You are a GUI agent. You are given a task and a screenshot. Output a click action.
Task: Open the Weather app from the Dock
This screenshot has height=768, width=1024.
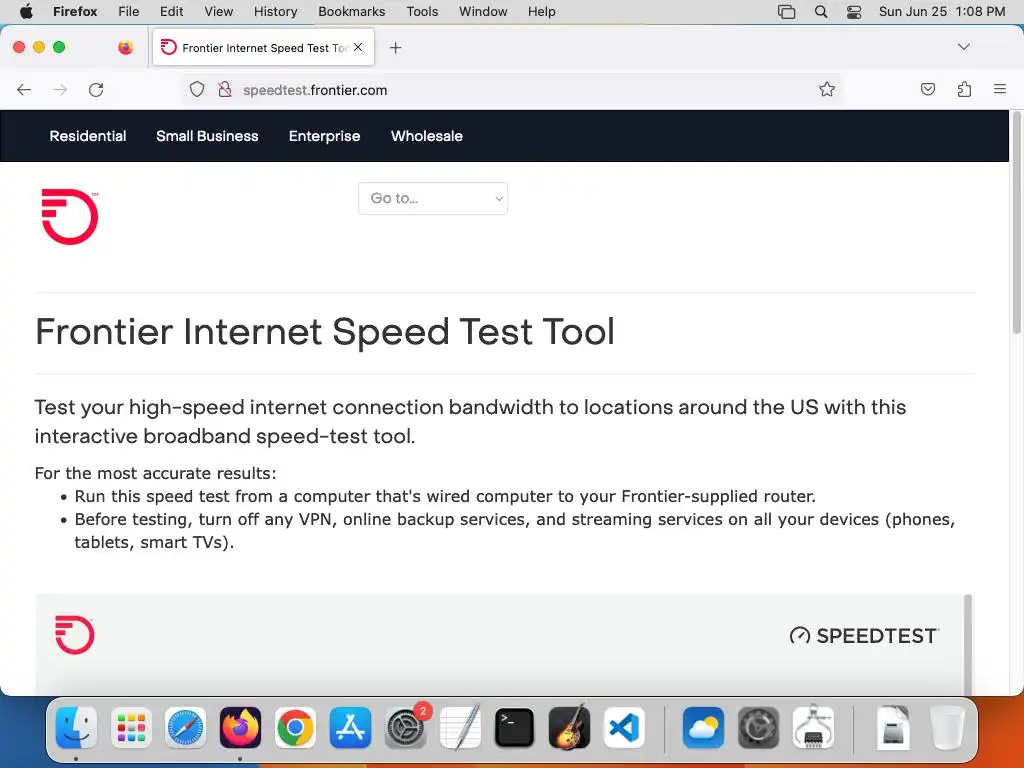703,728
